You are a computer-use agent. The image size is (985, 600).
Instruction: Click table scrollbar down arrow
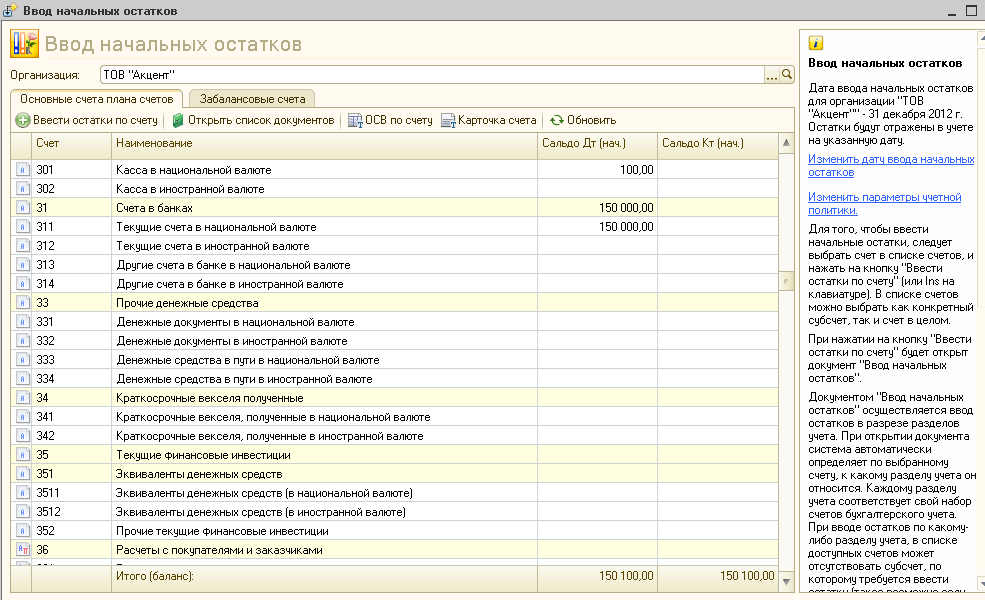[786, 582]
